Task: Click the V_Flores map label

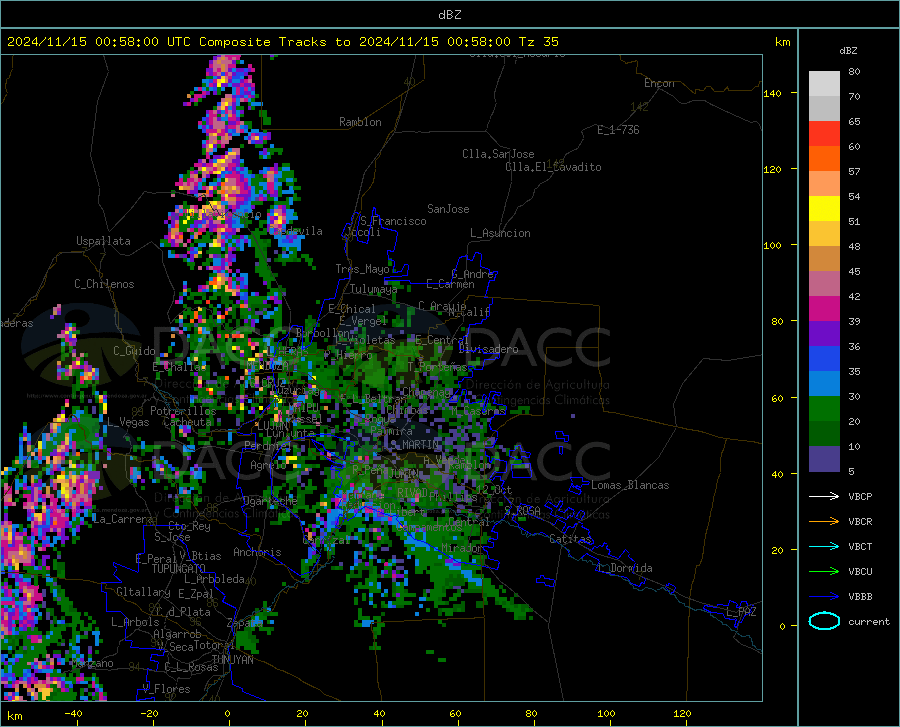Action: pyautogui.click(x=166, y=689)
